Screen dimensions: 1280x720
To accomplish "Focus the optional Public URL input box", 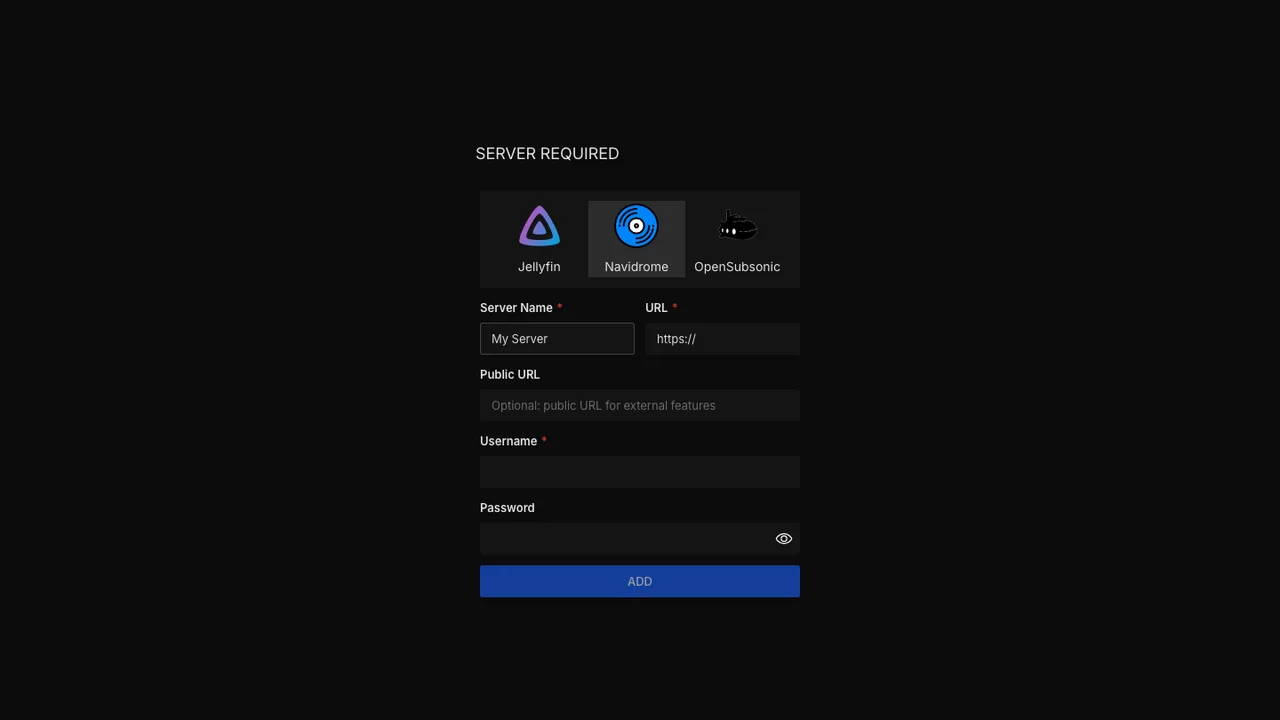I will coord(640,405).
